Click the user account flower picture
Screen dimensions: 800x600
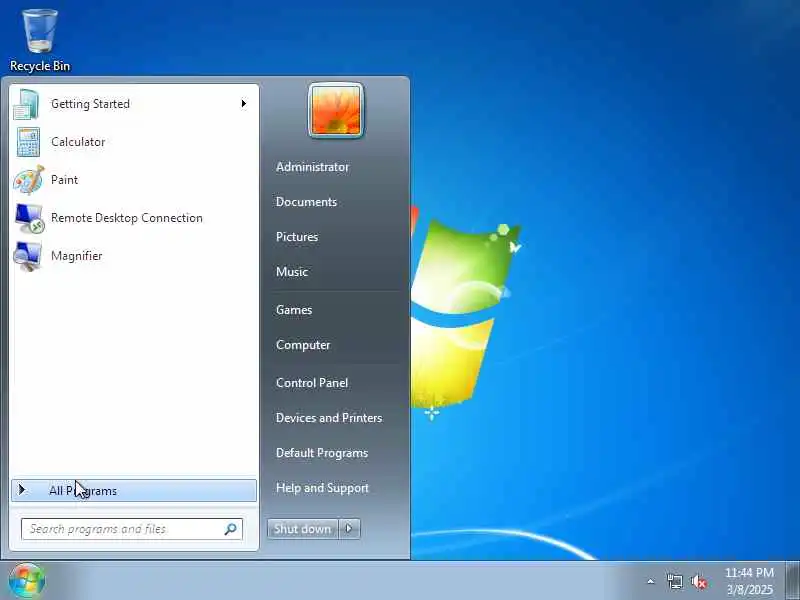(336, 110)
